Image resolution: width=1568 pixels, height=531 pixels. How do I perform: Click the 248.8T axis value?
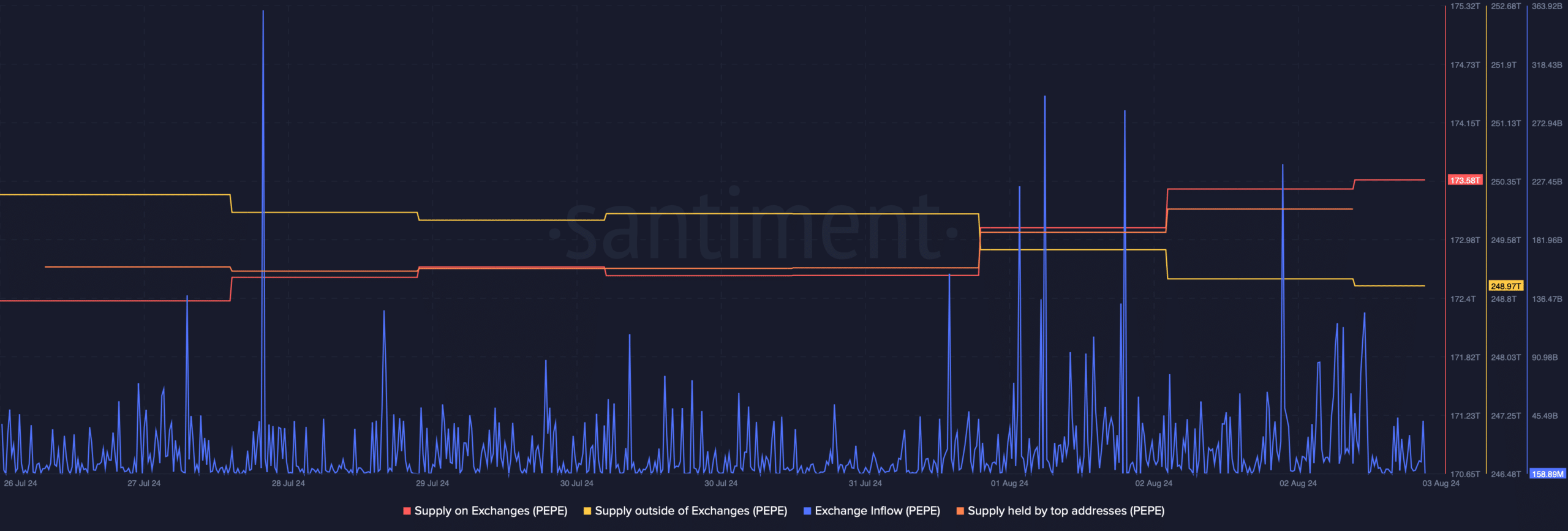[x=1504, y=299]
